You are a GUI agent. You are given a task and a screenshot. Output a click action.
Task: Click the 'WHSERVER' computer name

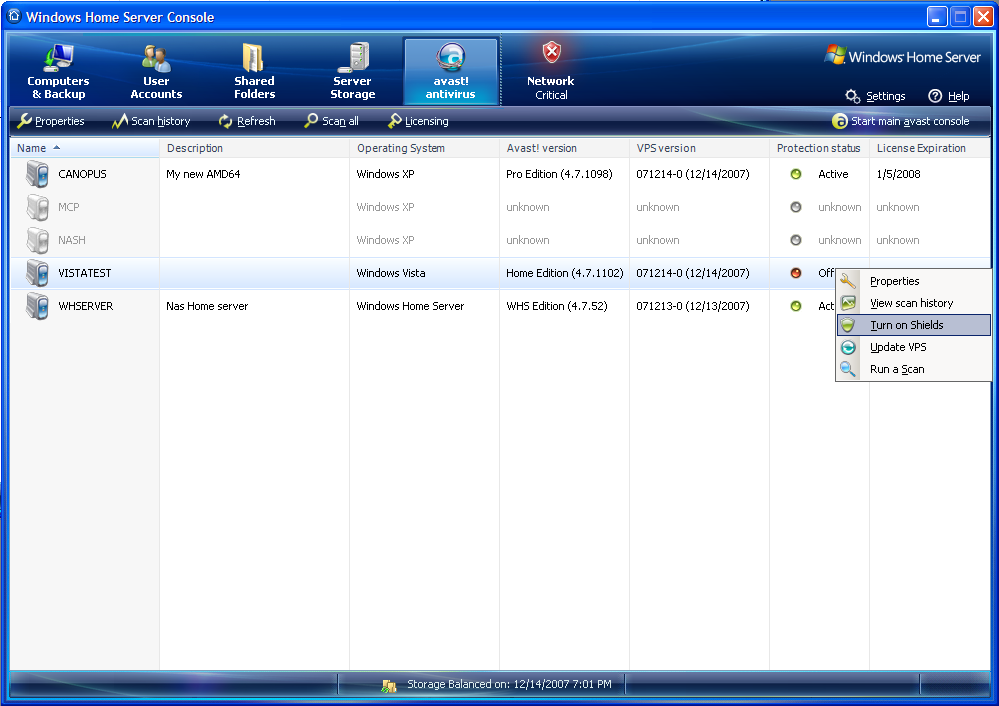click(x=85, y=306)
